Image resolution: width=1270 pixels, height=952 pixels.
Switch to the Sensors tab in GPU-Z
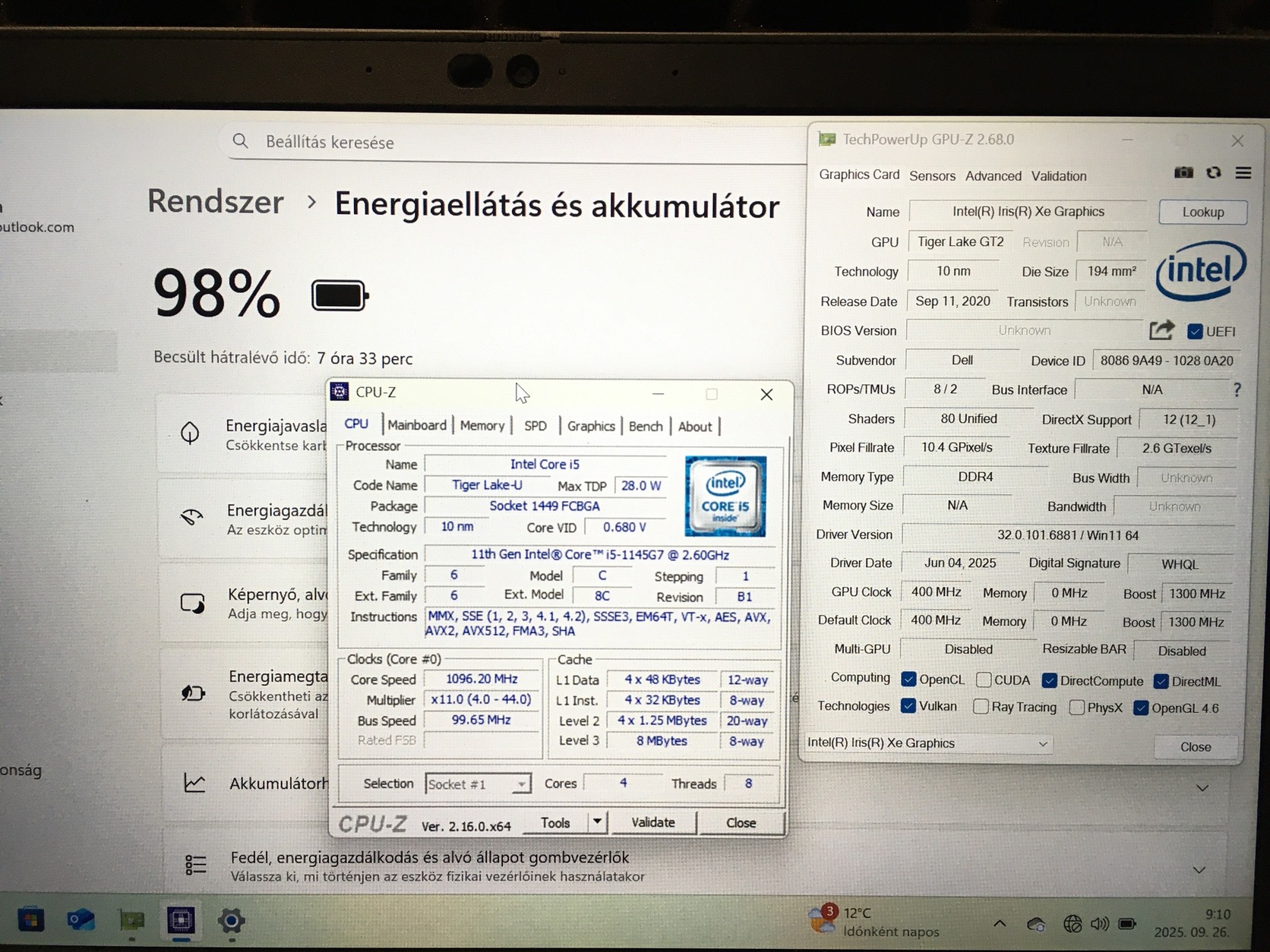(933, 175)
